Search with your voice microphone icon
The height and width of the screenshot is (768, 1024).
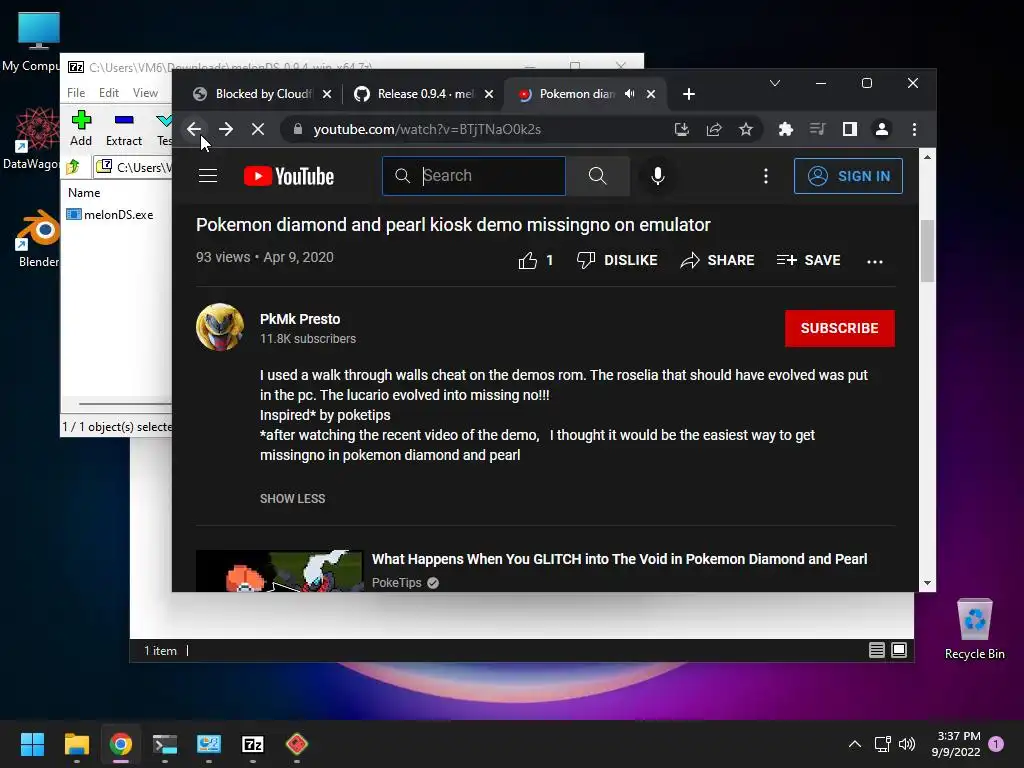[x=658, y=176]
